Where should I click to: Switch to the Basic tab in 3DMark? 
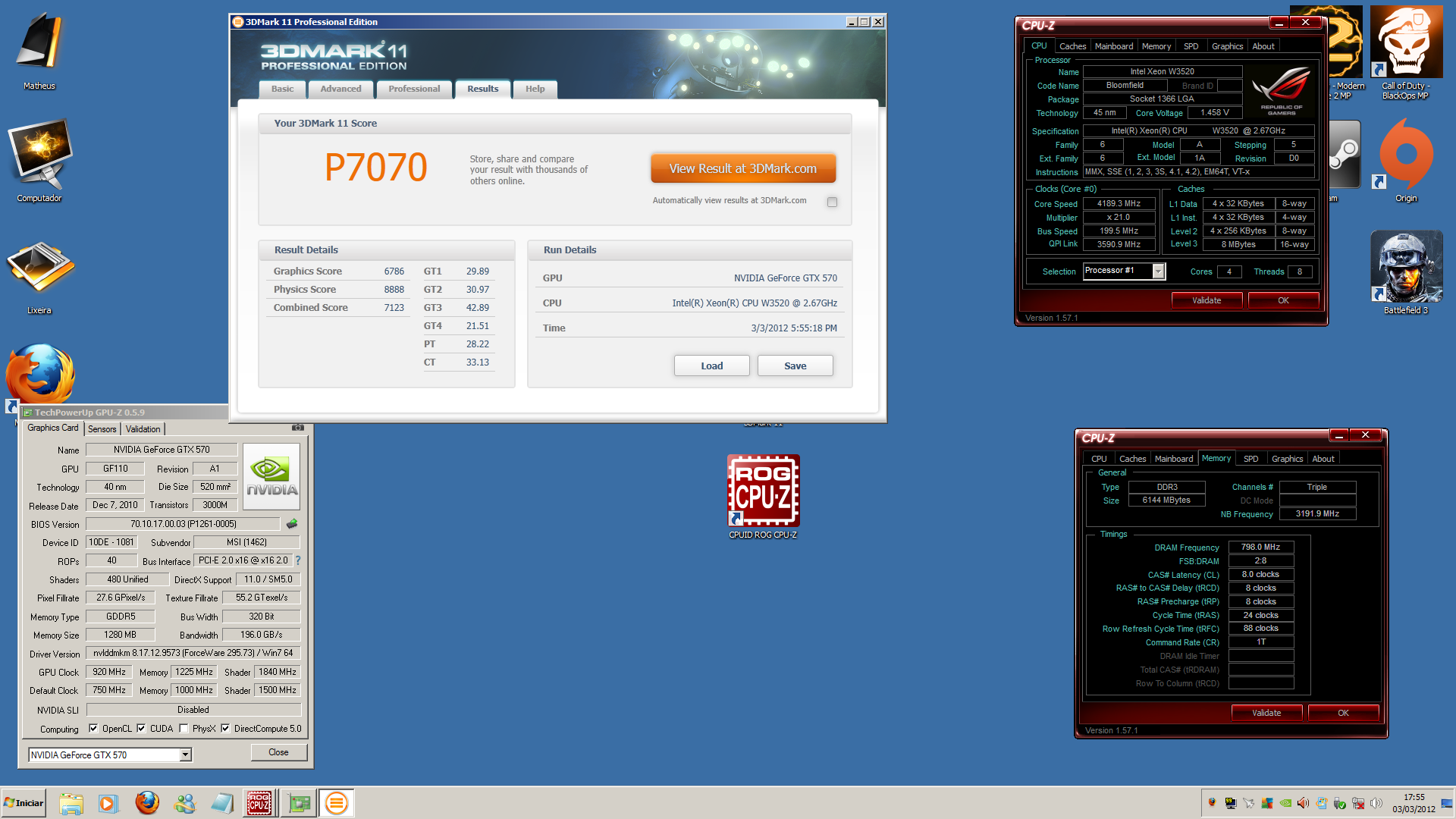click(x=282, y=89)
